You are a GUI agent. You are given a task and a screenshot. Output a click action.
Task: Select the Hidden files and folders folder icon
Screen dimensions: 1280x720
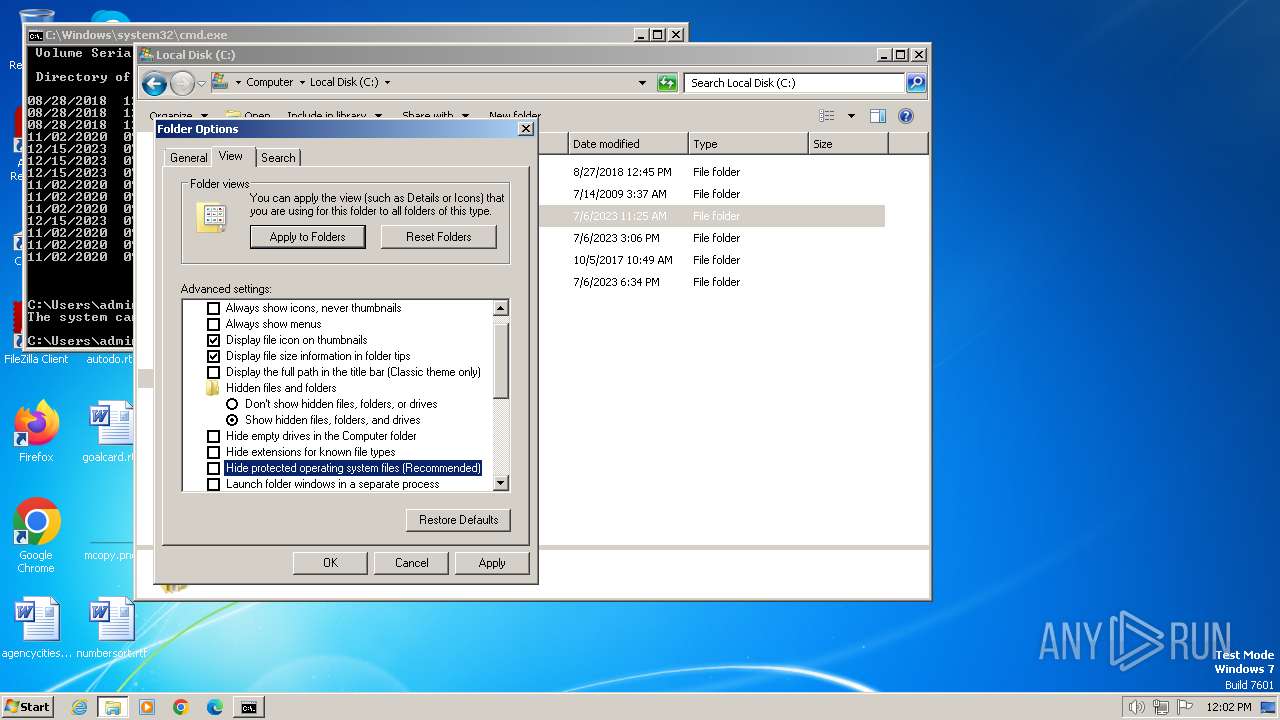click(x=213, y=388)
